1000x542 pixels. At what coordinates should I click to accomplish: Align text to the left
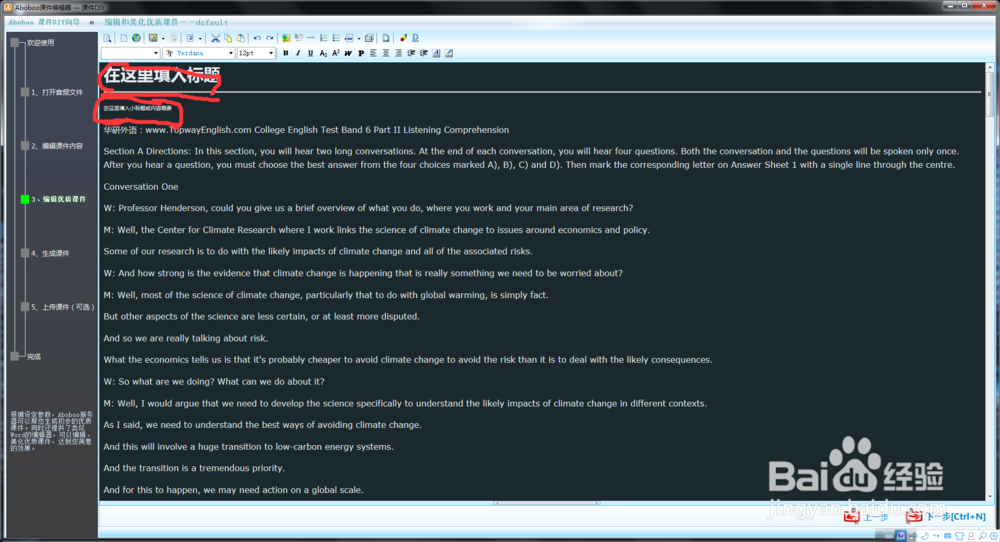373,54
